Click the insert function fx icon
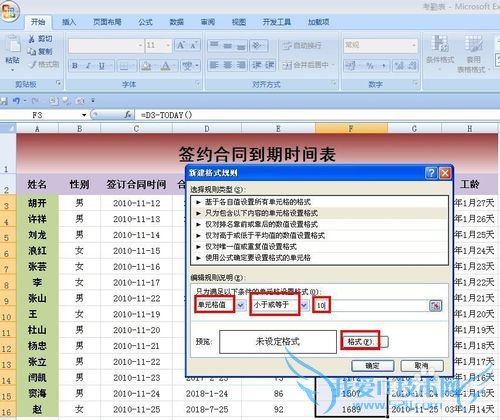 [x=128, y=115]
